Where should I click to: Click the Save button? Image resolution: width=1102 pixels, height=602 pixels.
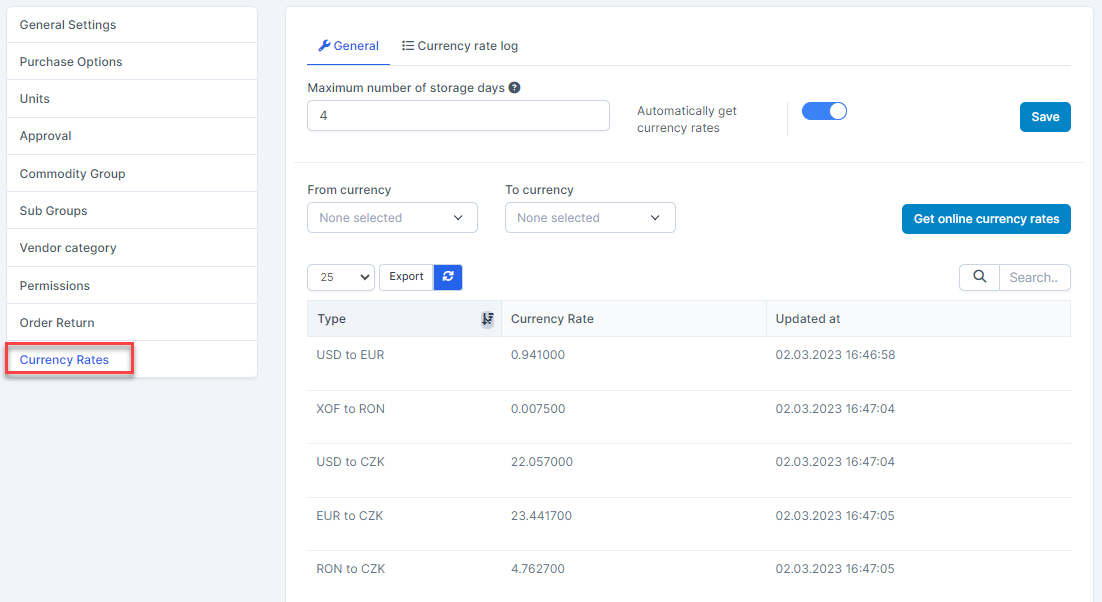pos(1045,117)
